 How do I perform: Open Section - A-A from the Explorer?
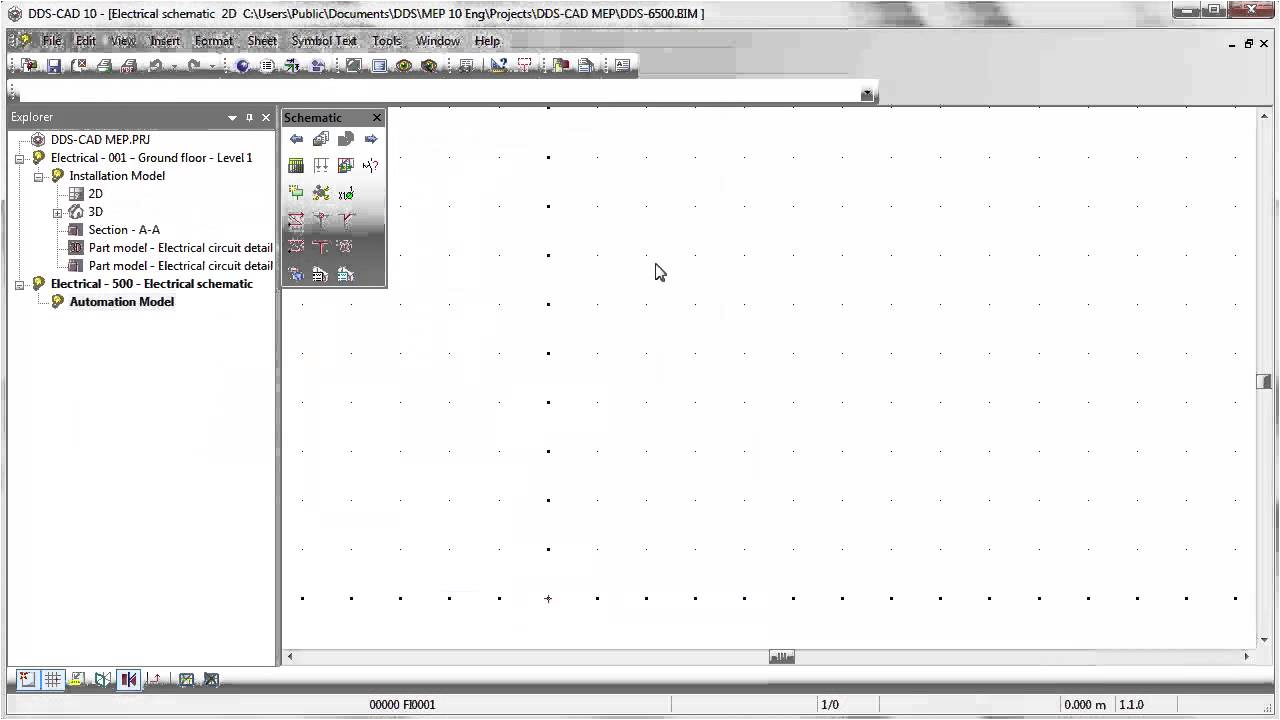(124, 229)
